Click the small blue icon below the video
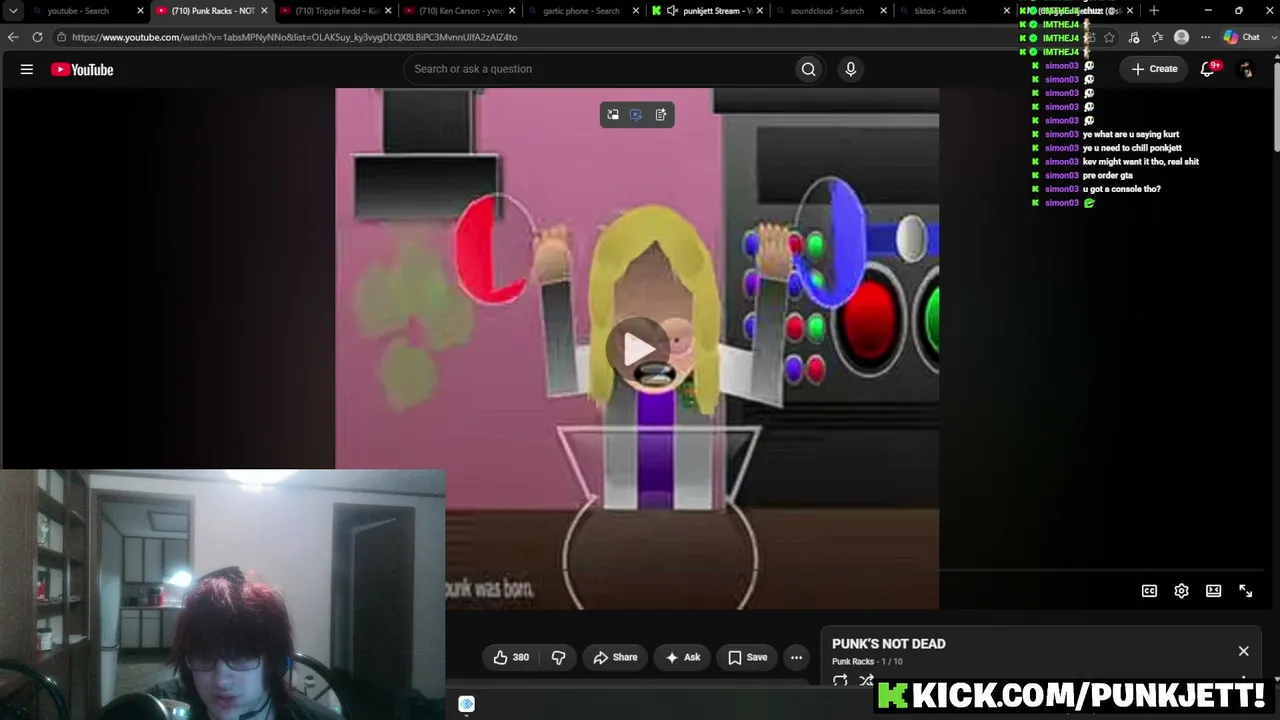Image resolution: width=1280 pixels, height=720 pixels. pos(466,704)
